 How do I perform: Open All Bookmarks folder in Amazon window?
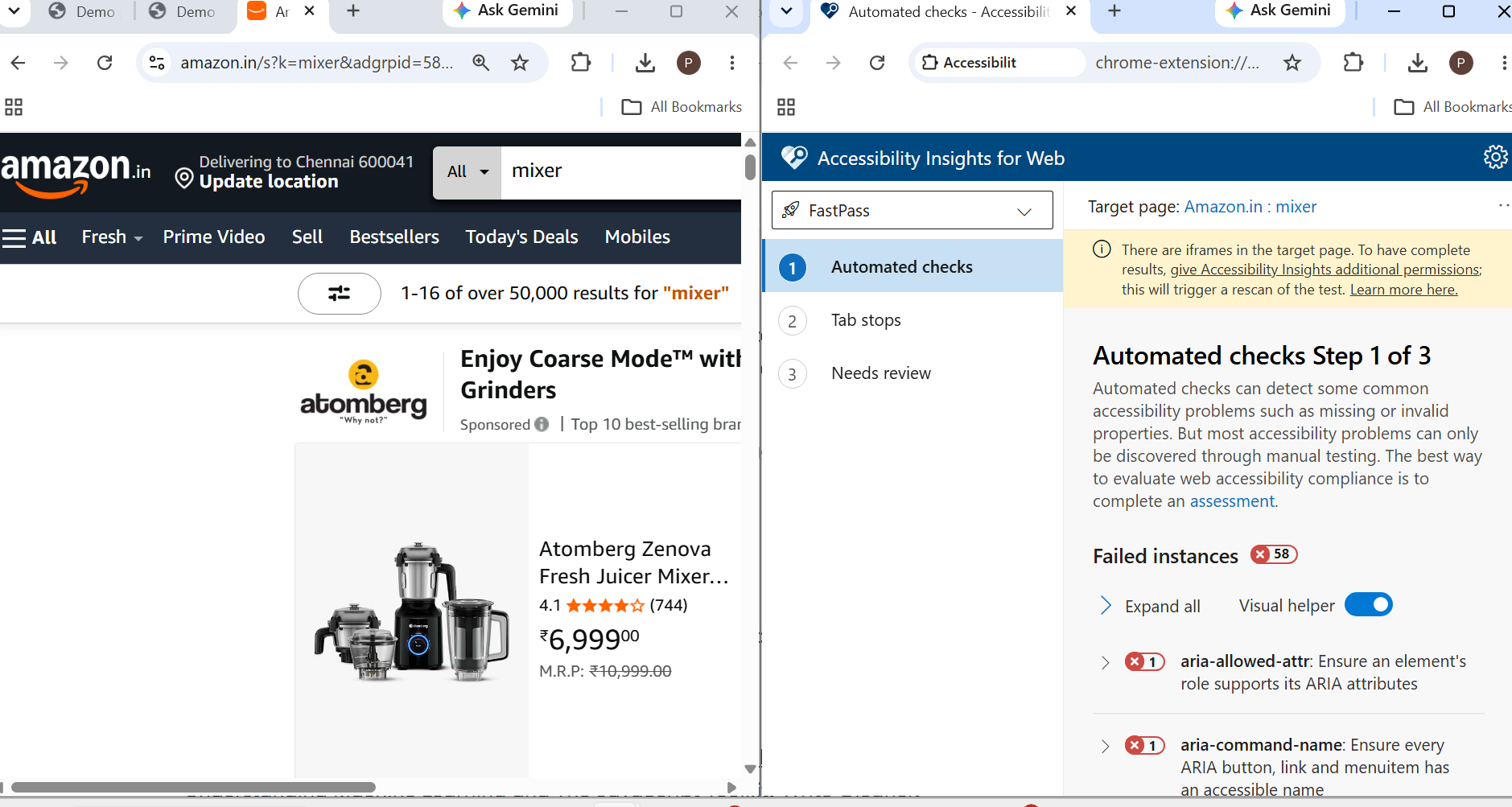682,107
